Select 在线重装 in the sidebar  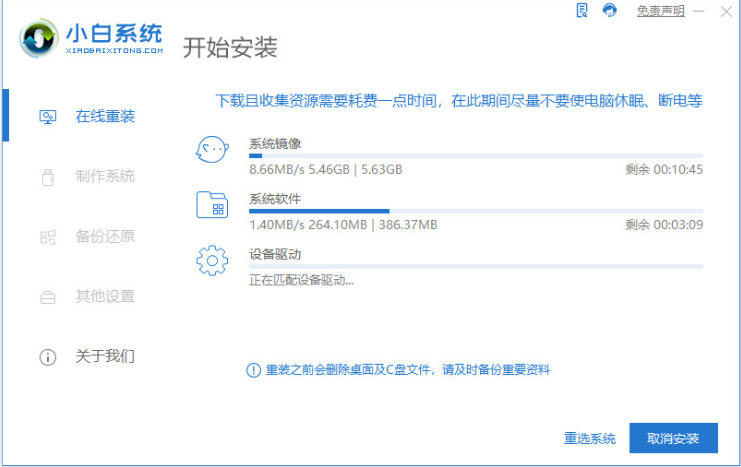(x=105, y=116)
